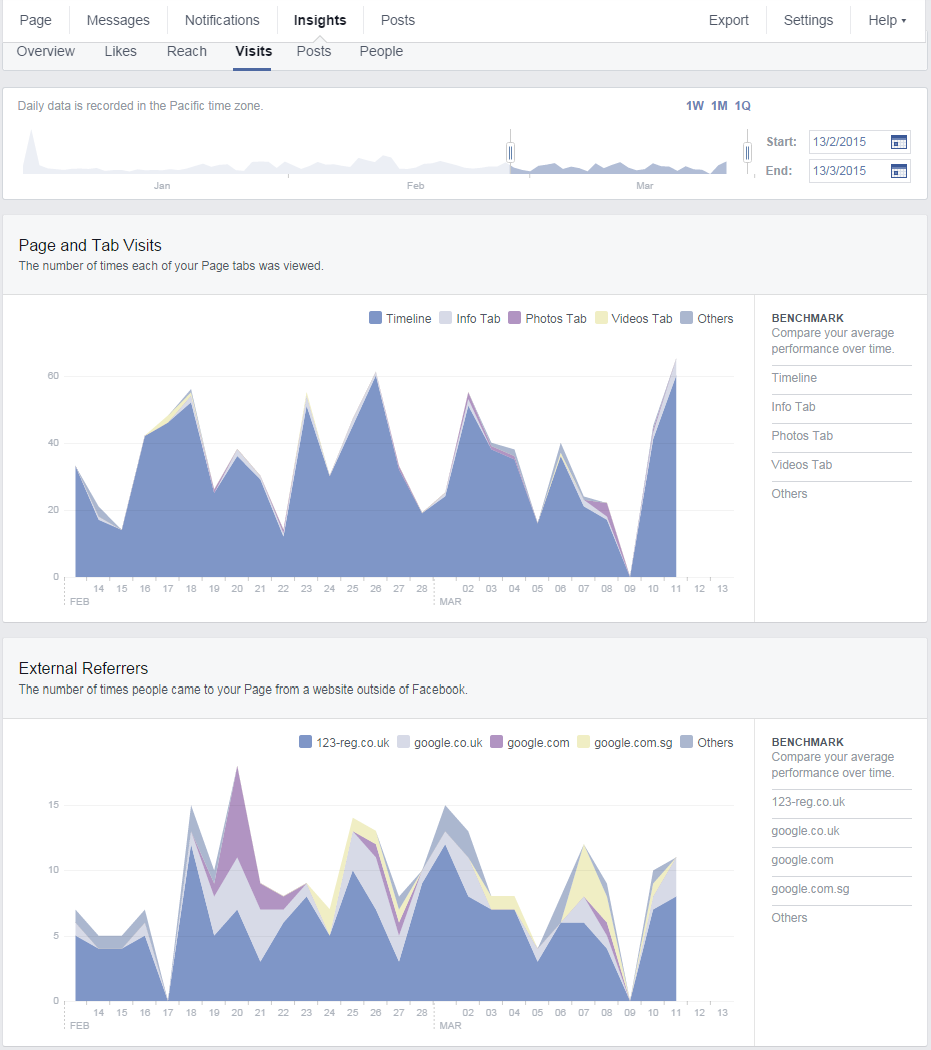Toggle google.com.sg legend swatch
The height and width of the screenshot is (1050, 931).
(583, 742)
